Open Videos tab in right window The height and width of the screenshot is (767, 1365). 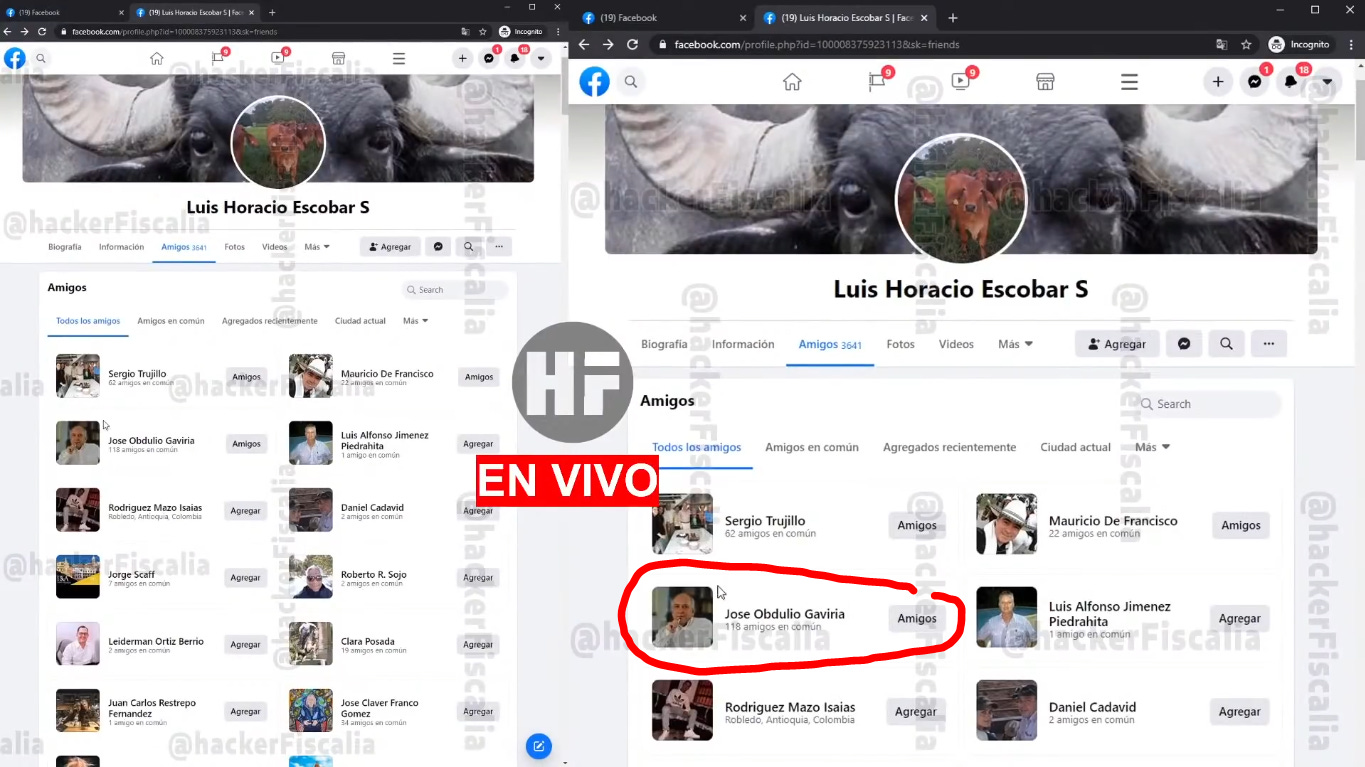956,344
